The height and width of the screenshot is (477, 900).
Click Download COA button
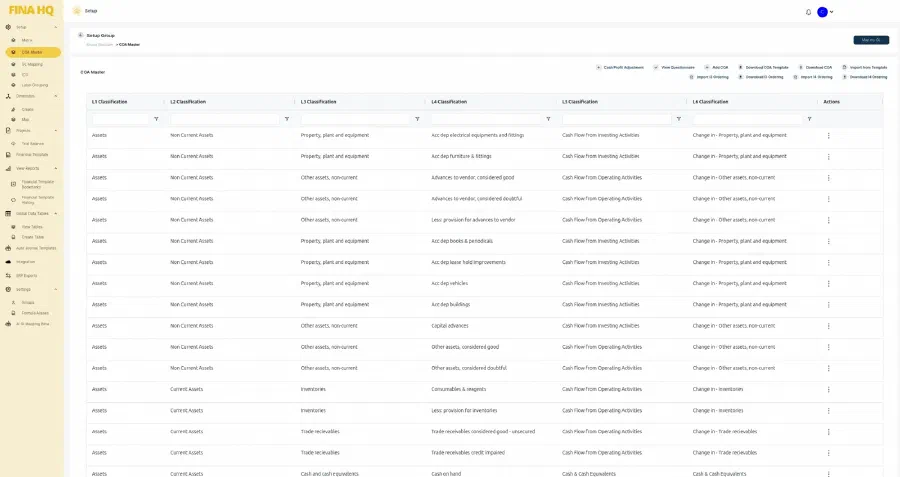tap(816, 67)
